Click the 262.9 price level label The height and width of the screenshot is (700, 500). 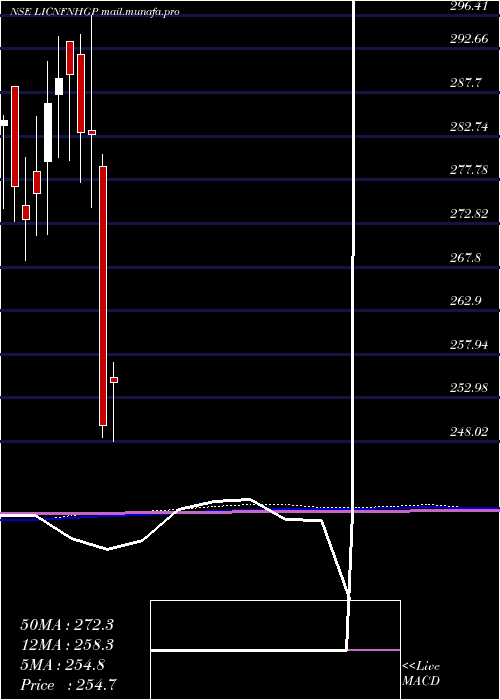click(x=466, y=300)
